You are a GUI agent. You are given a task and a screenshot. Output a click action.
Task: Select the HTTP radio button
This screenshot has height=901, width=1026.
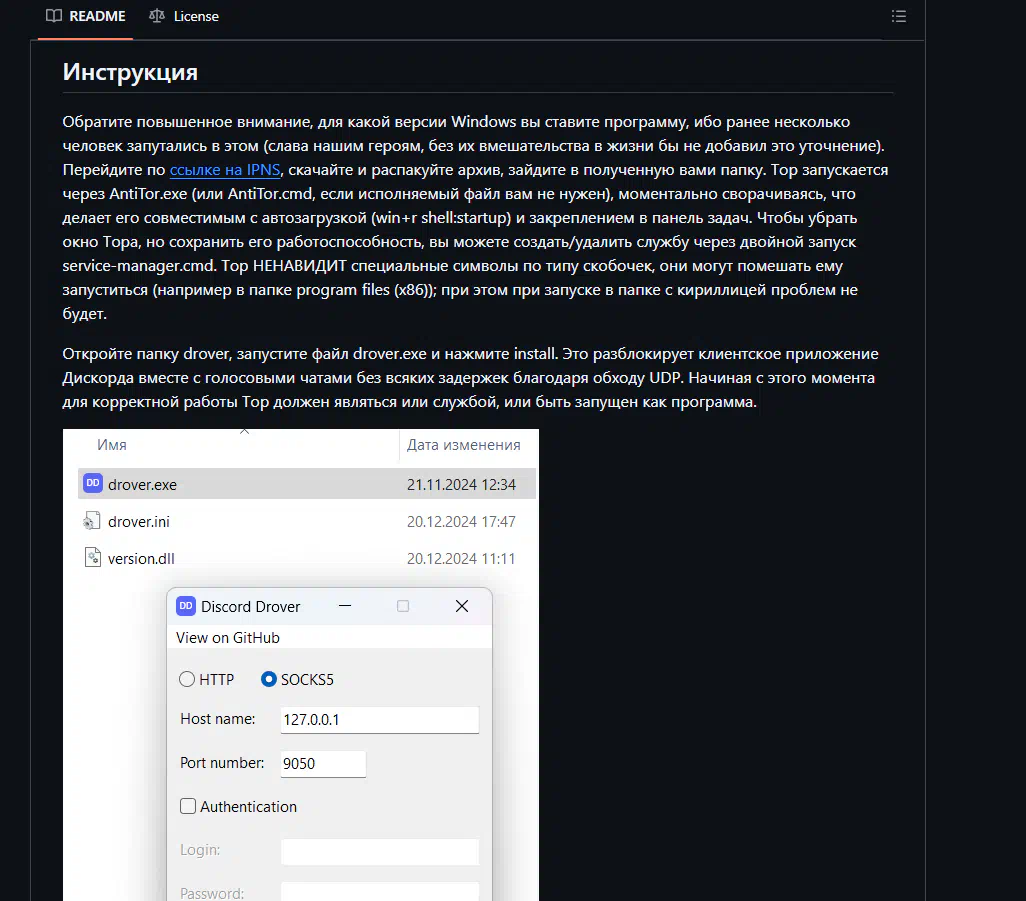tap(187, 679)
